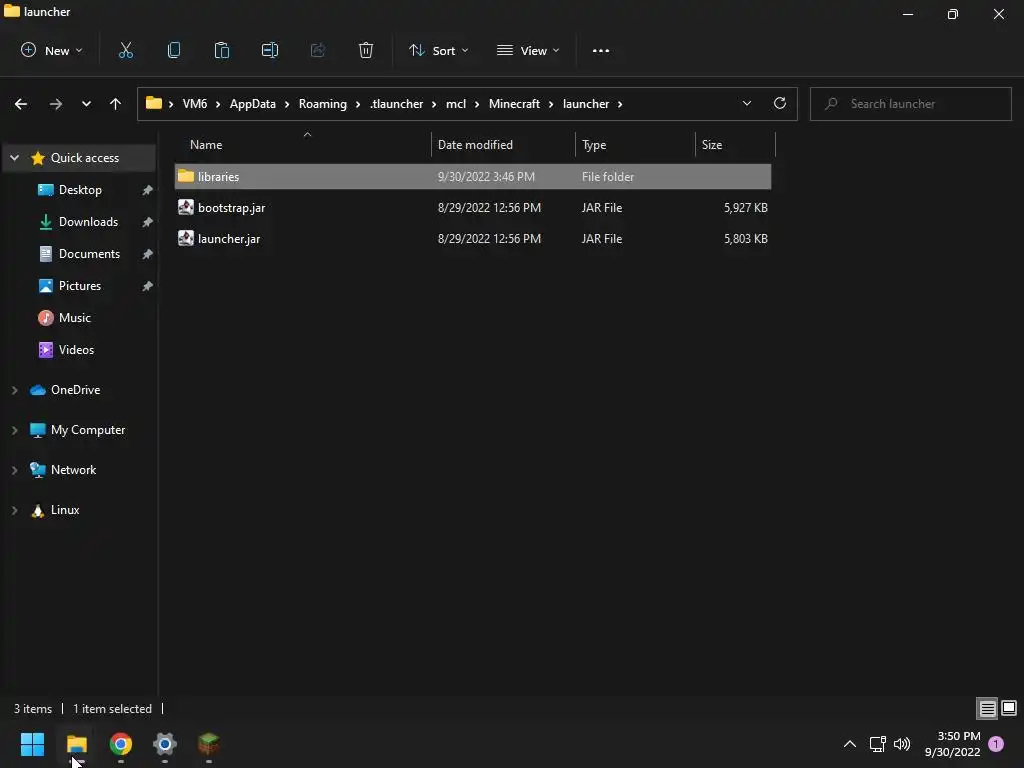Click the launcher.jar file icon
Image resolution: width=1024 pixels, height=768 pixels.
click(x=186, y=238)
